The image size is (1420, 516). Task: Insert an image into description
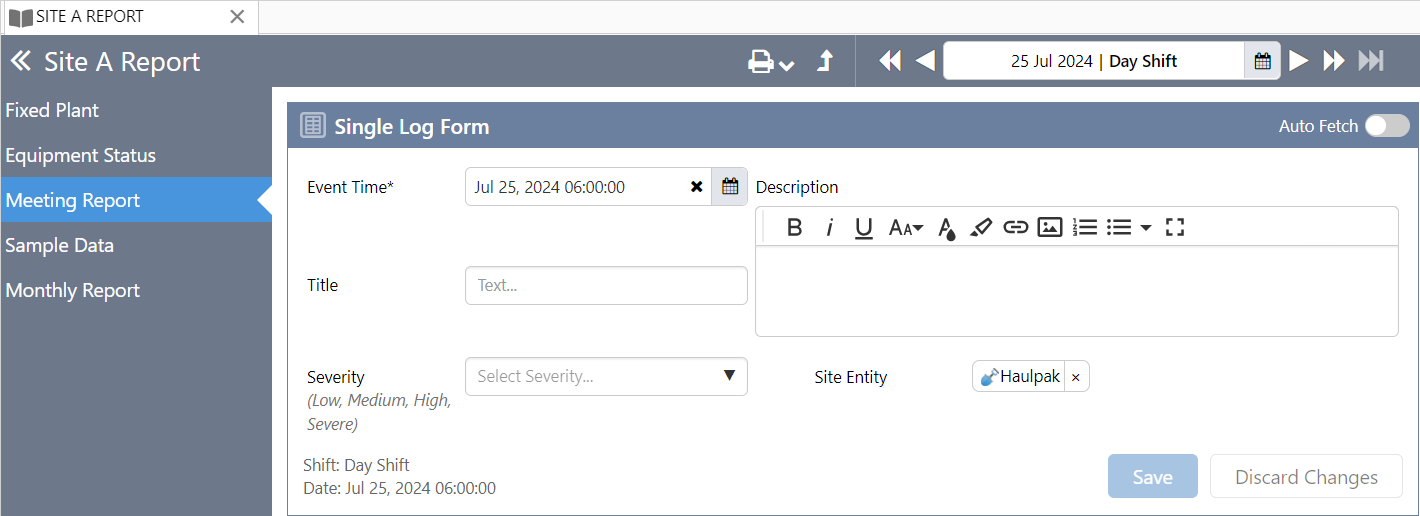pyautogui.click(x=1049, y=227)
